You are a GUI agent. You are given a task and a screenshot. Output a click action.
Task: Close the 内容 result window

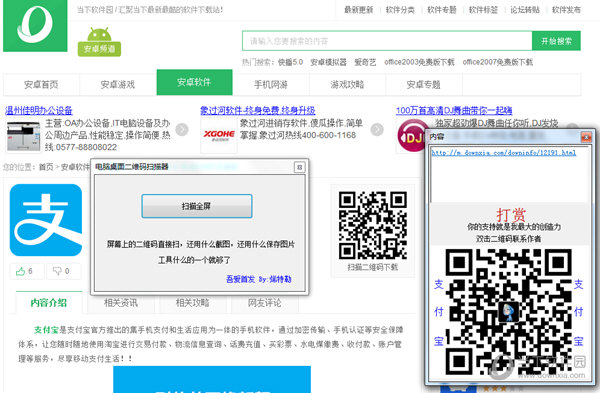pos(586,137)
